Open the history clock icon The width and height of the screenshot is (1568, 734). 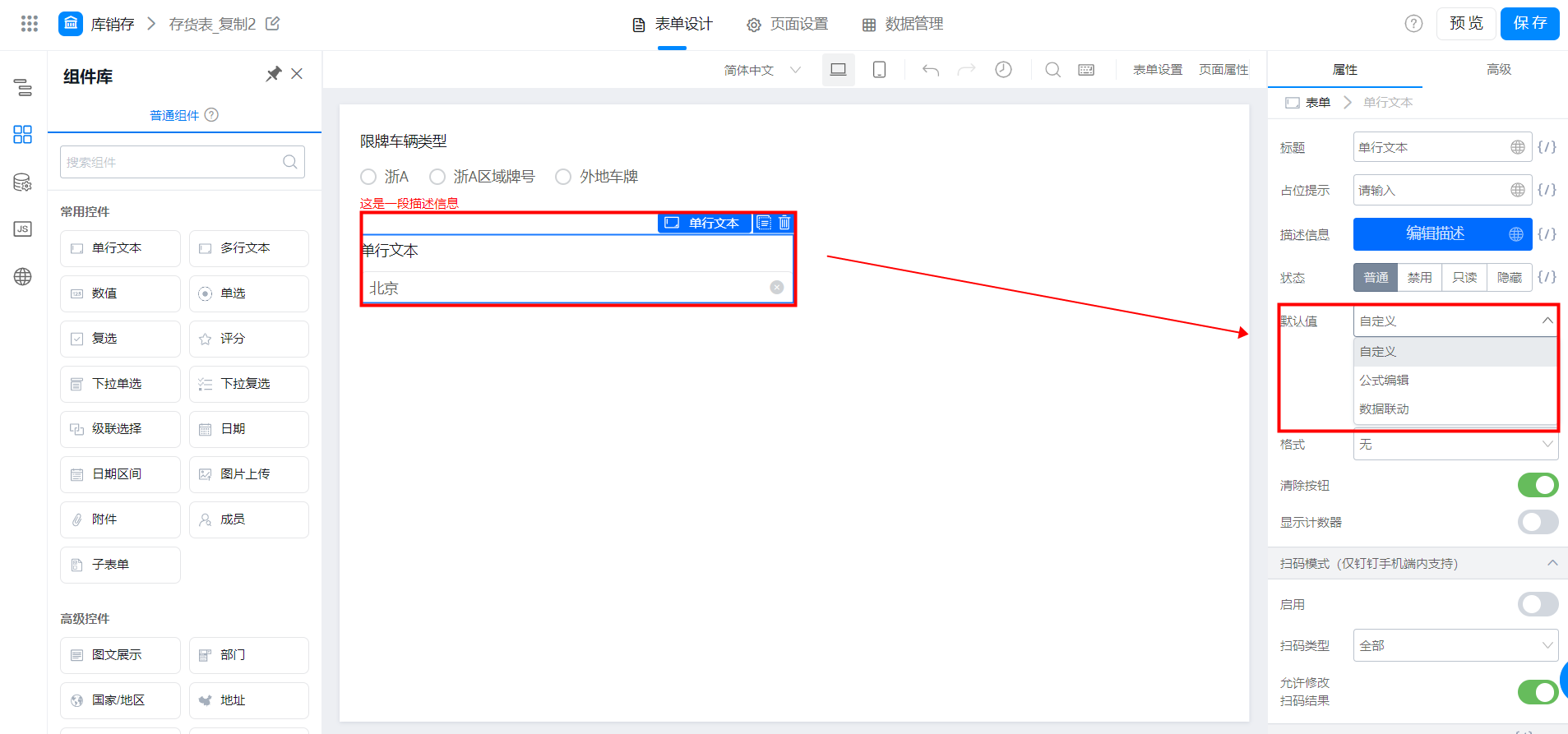pyautogui.click(x=1003, y=70)
